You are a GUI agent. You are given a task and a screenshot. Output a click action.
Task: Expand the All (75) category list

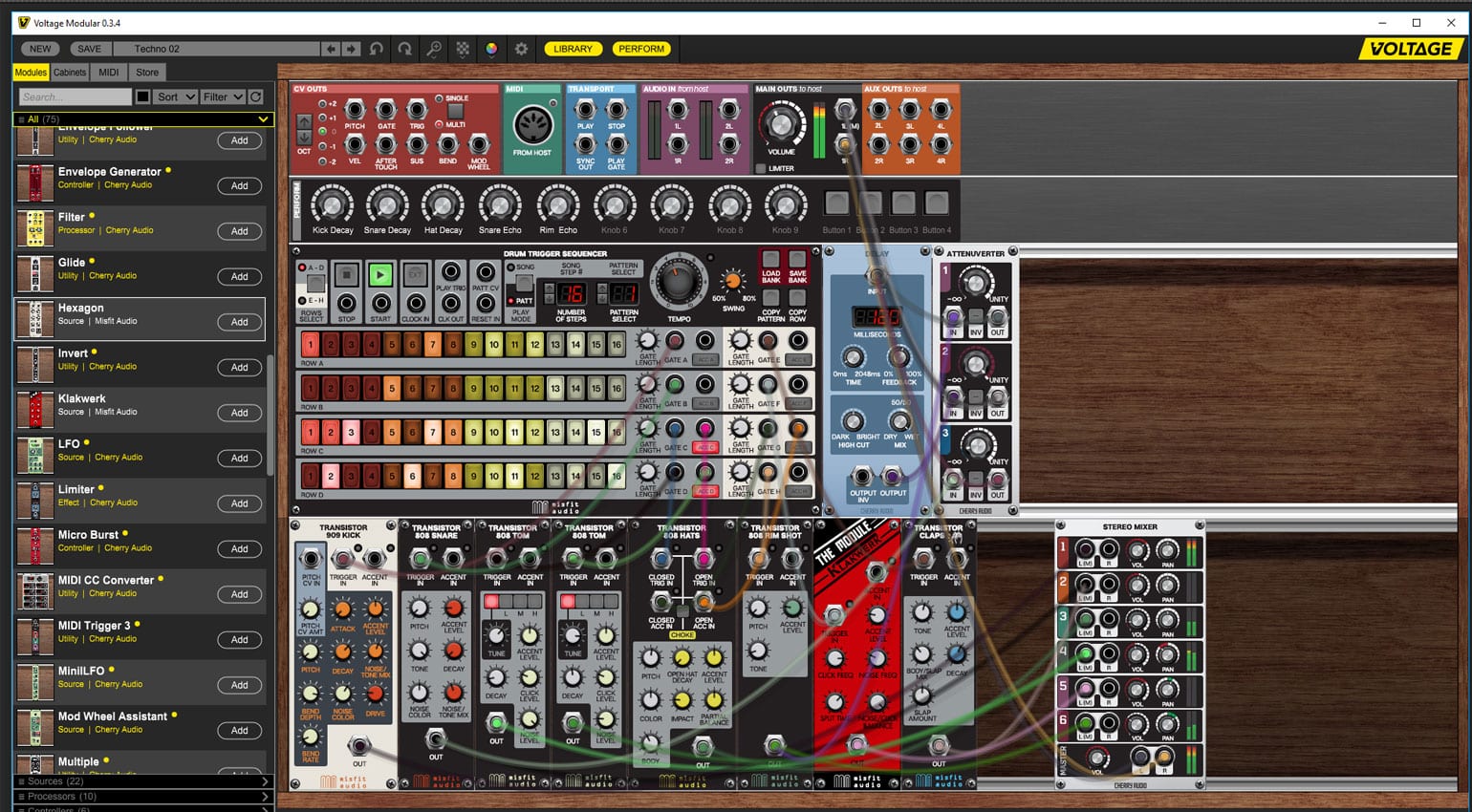[x=143, y=118]
